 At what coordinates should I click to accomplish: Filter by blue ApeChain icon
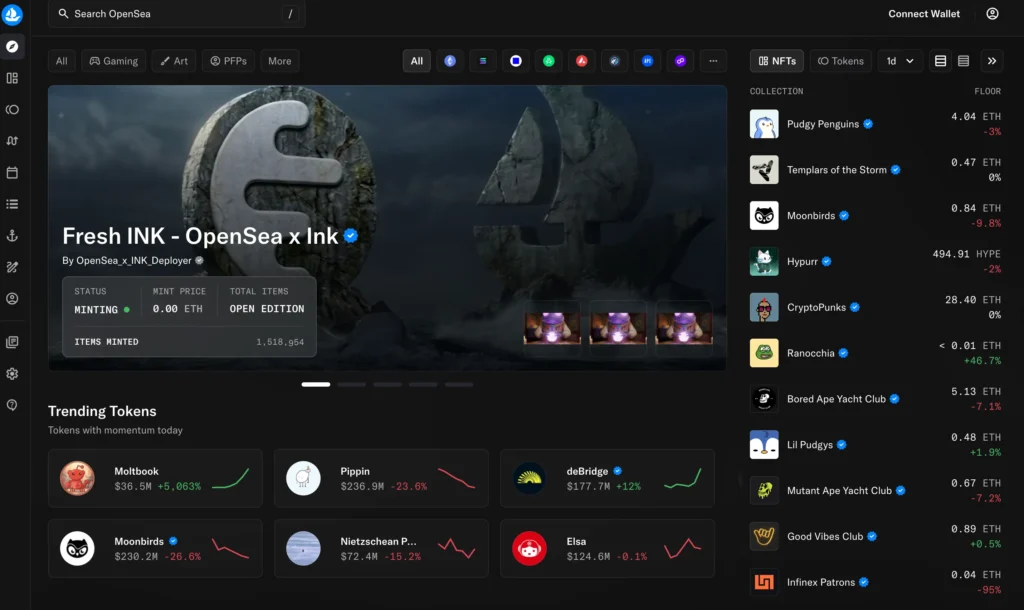click(x=647, y=61)
